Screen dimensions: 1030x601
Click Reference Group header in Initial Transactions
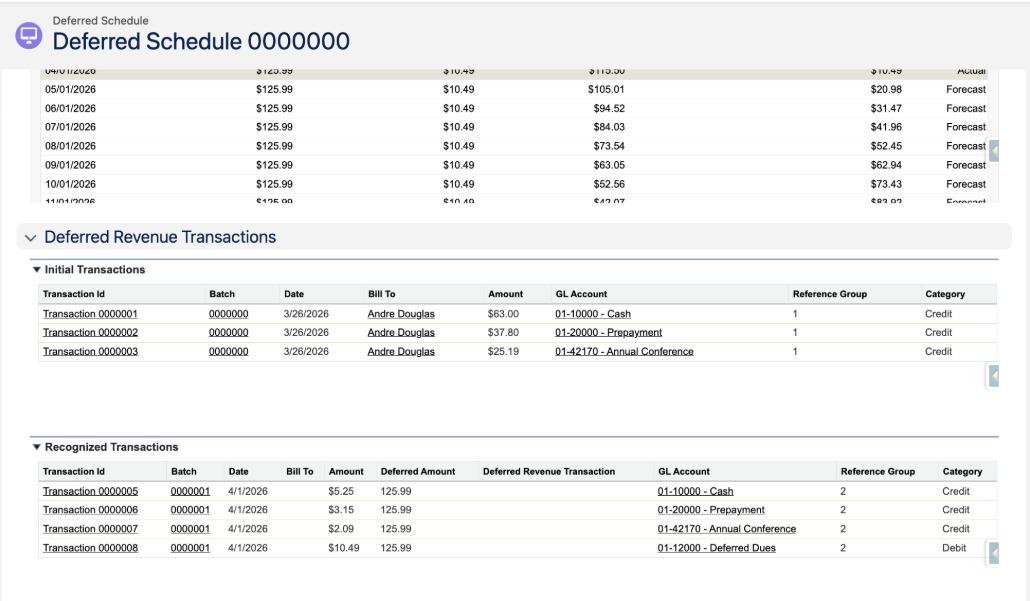coord(830,294)
